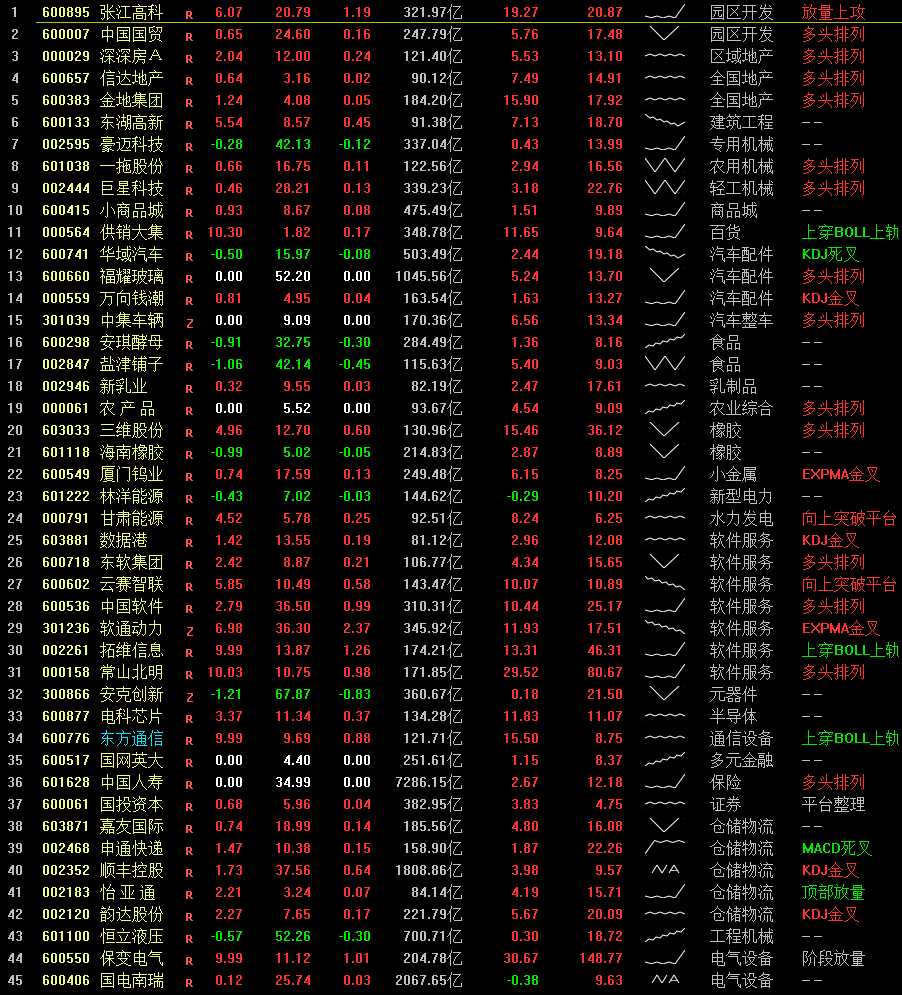
Task: Click 向上突破平台 signal for 云赛智联
Action: [849, 584]
